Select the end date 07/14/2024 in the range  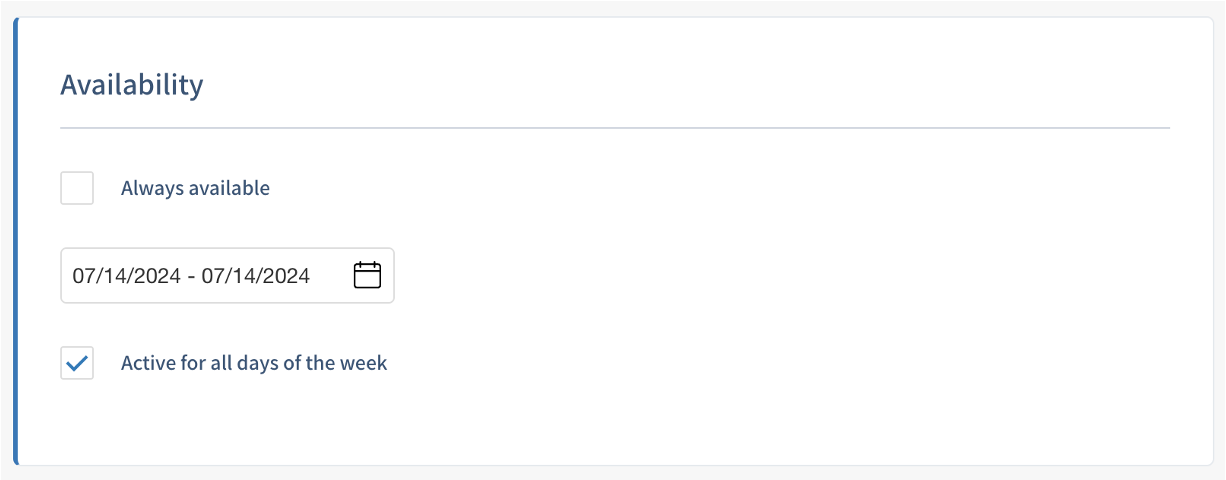tap(256, 275)
